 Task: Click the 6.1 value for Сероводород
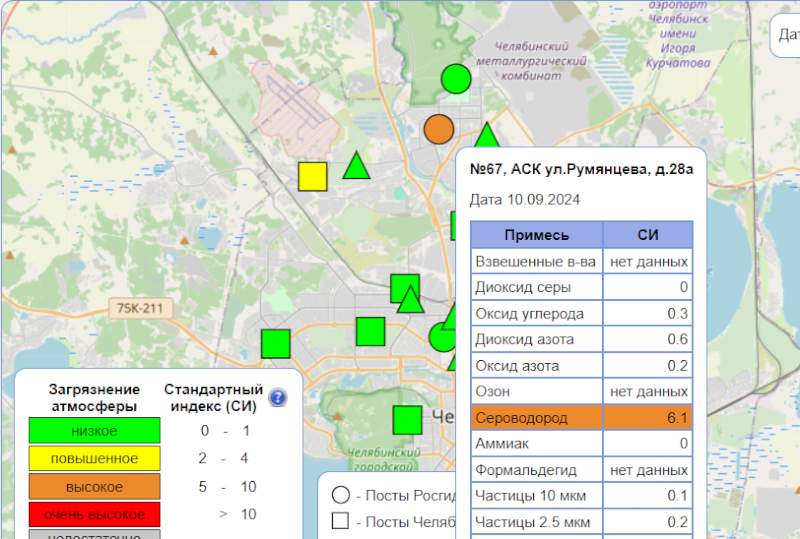coord(678,418)
